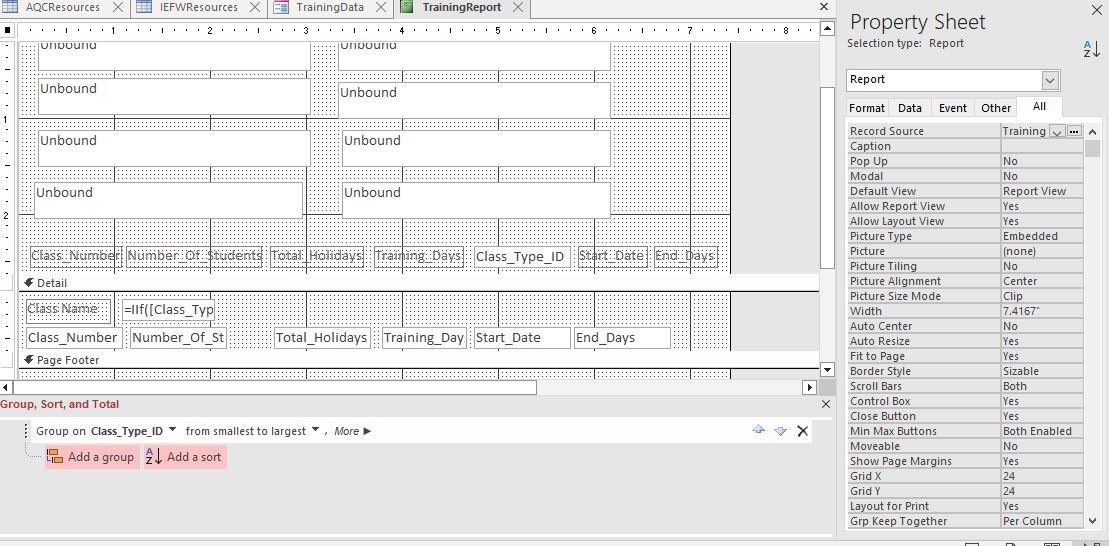Open the Report selection type dropdown

point(1050,80)
